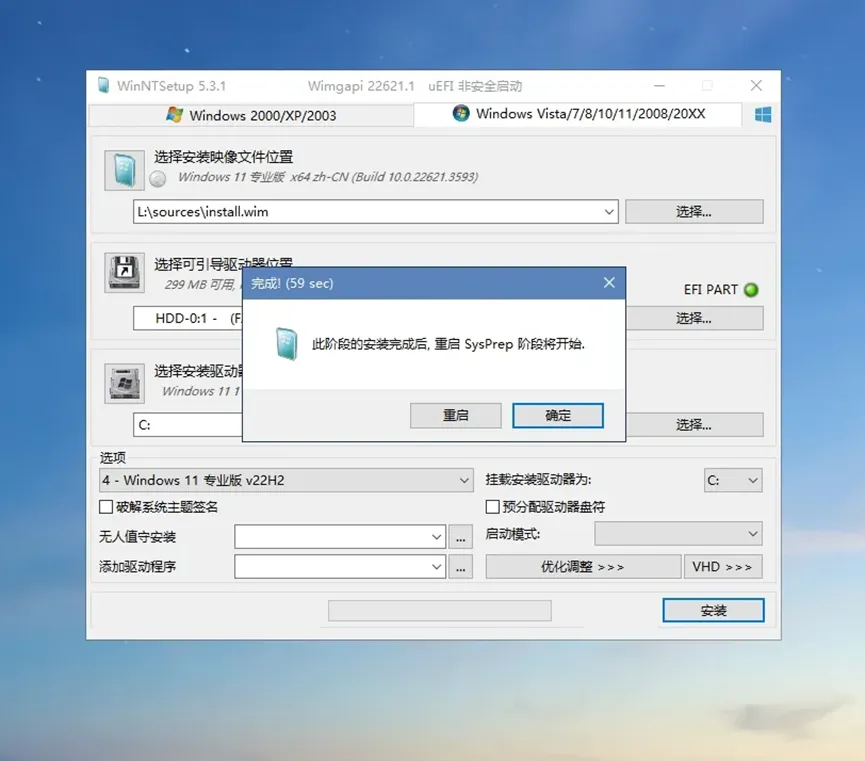
Task: Click the 安装 install button
Action: (712, 610)
